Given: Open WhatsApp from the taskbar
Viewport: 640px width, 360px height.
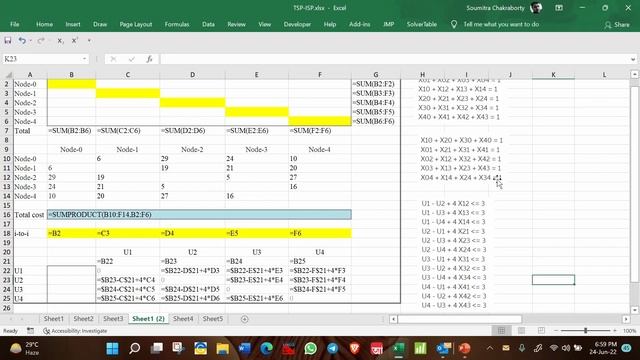Looking at the screenshot, I should (x=311, y=348).
